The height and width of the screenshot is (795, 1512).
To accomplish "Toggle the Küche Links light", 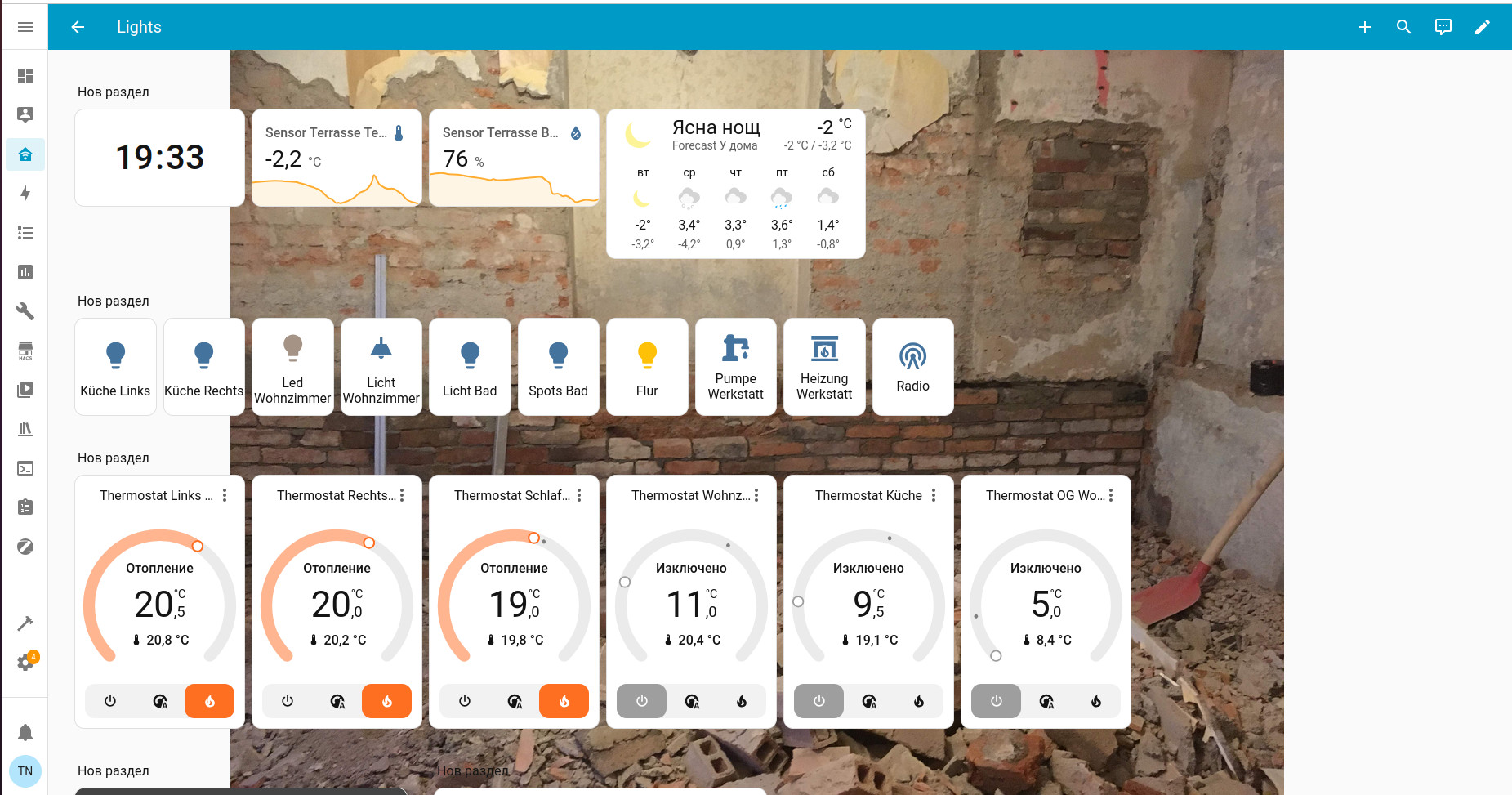I will (x=115, y=367).
